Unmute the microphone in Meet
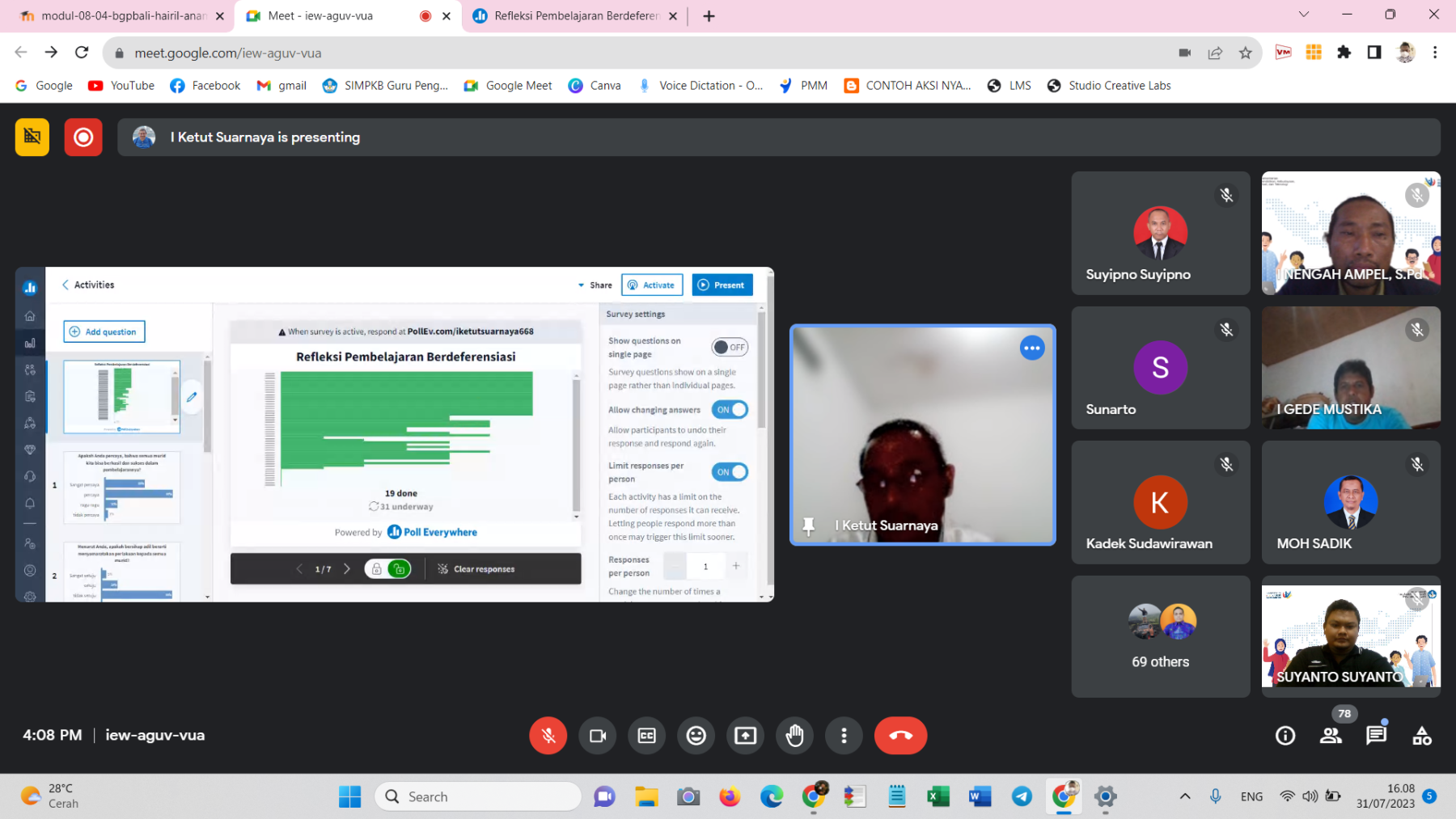 pyautogui.click(x=548, y=736)
